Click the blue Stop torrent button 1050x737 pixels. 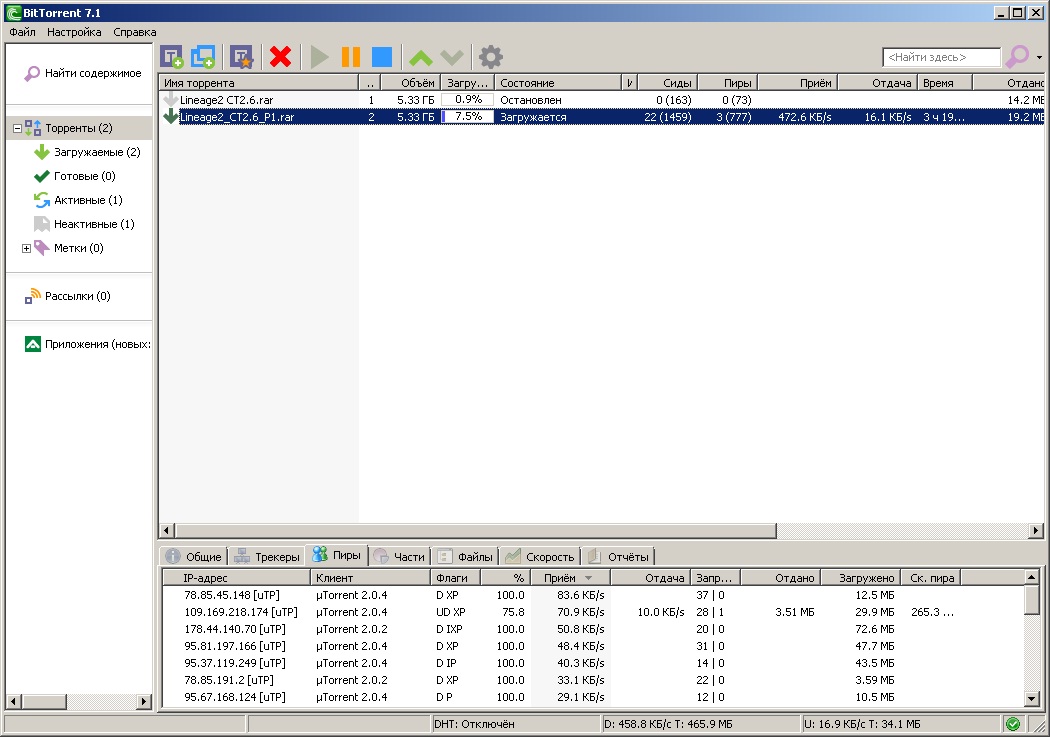point(382,57)
